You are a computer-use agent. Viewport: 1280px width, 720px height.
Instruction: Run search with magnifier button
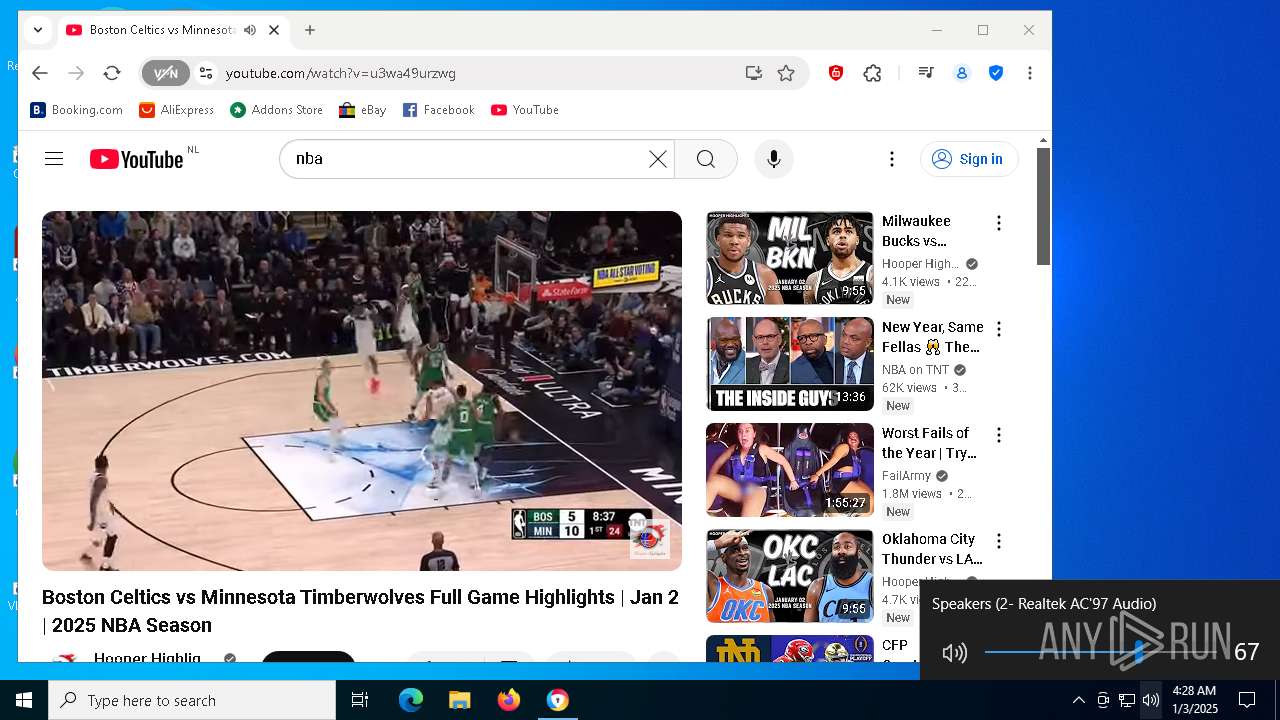(706, 159)
